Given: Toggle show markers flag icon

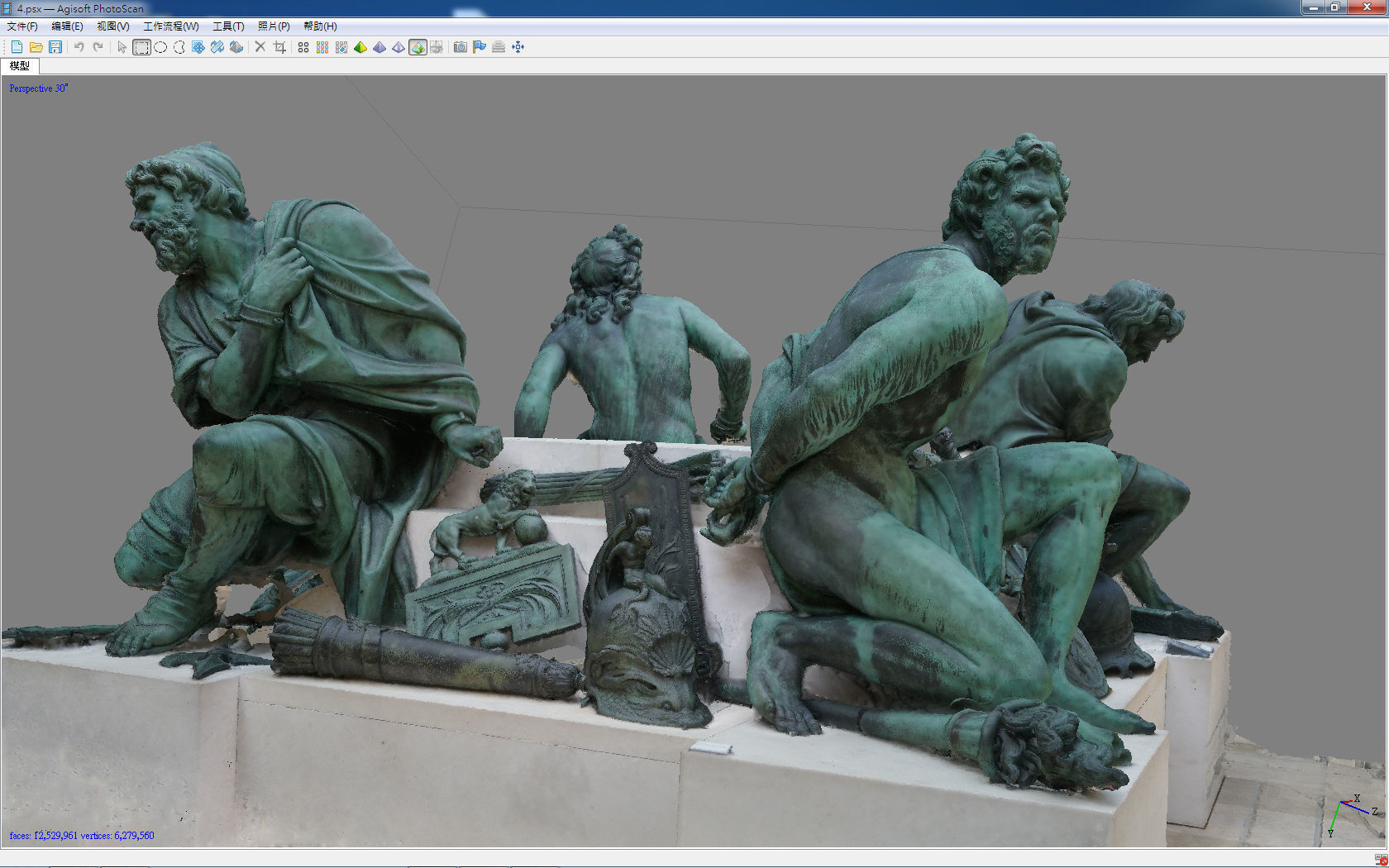Looking at the screenshot, I should [x=480, y=47].
